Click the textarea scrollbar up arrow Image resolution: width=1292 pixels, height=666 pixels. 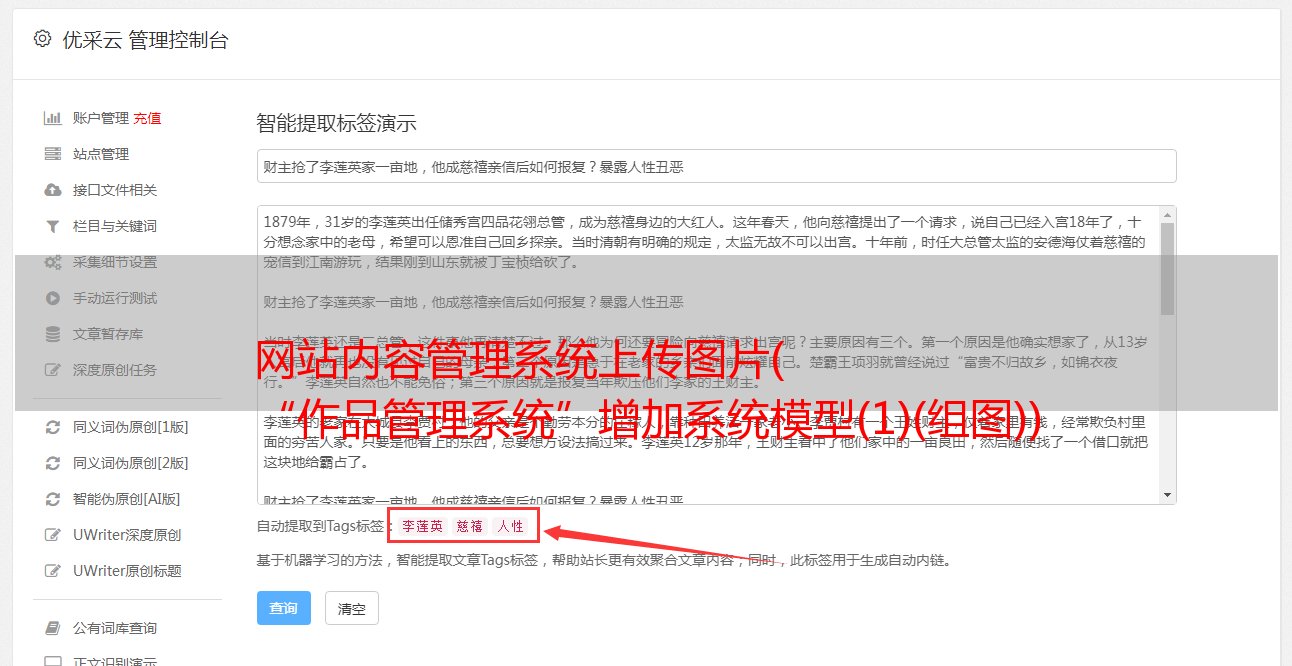point(1167,215)
